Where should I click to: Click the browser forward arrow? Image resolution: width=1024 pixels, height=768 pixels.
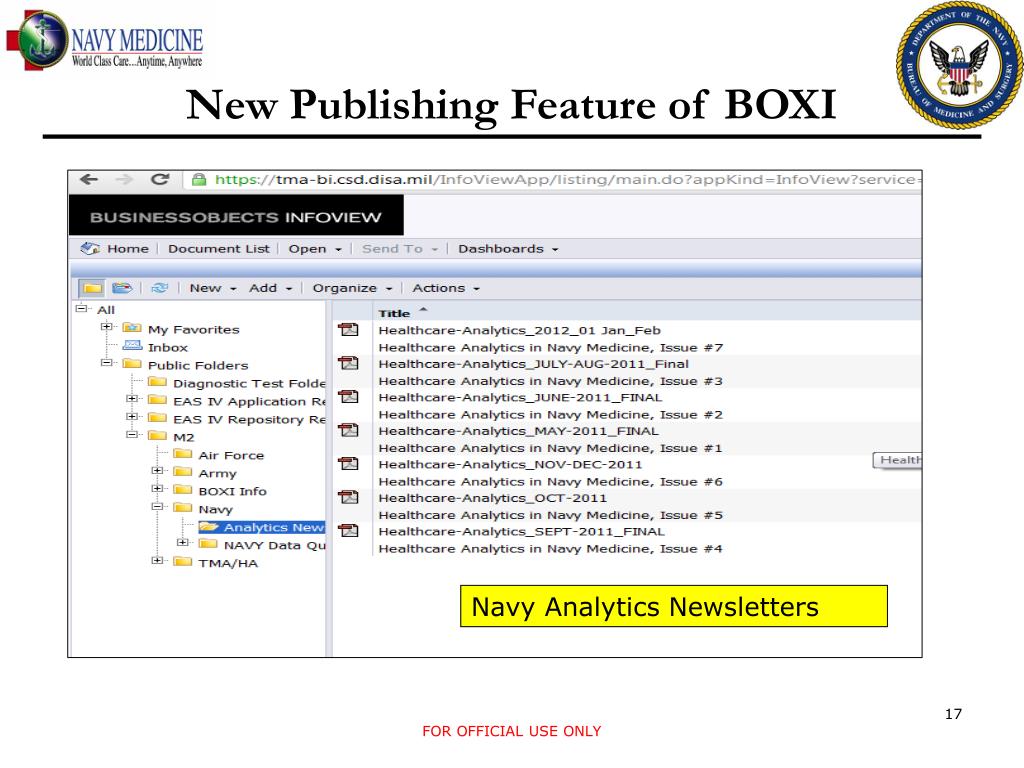(x=124, y=180)
